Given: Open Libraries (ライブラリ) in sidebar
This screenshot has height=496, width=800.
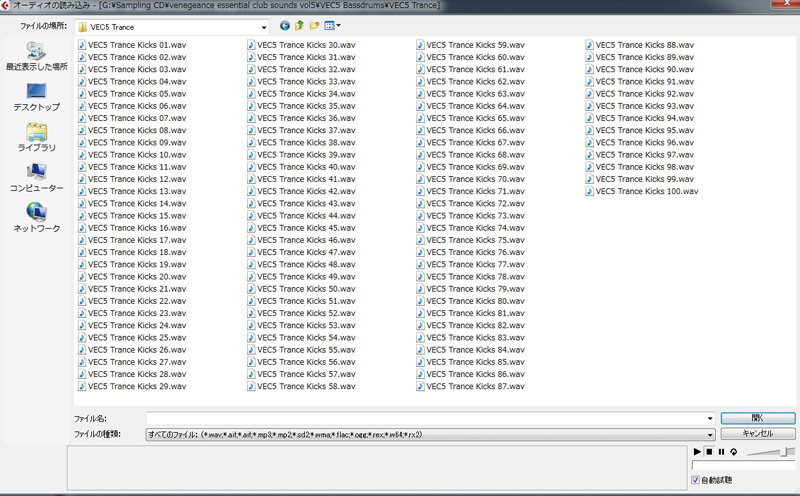Looking at the screenshot, I should [36, 137].
